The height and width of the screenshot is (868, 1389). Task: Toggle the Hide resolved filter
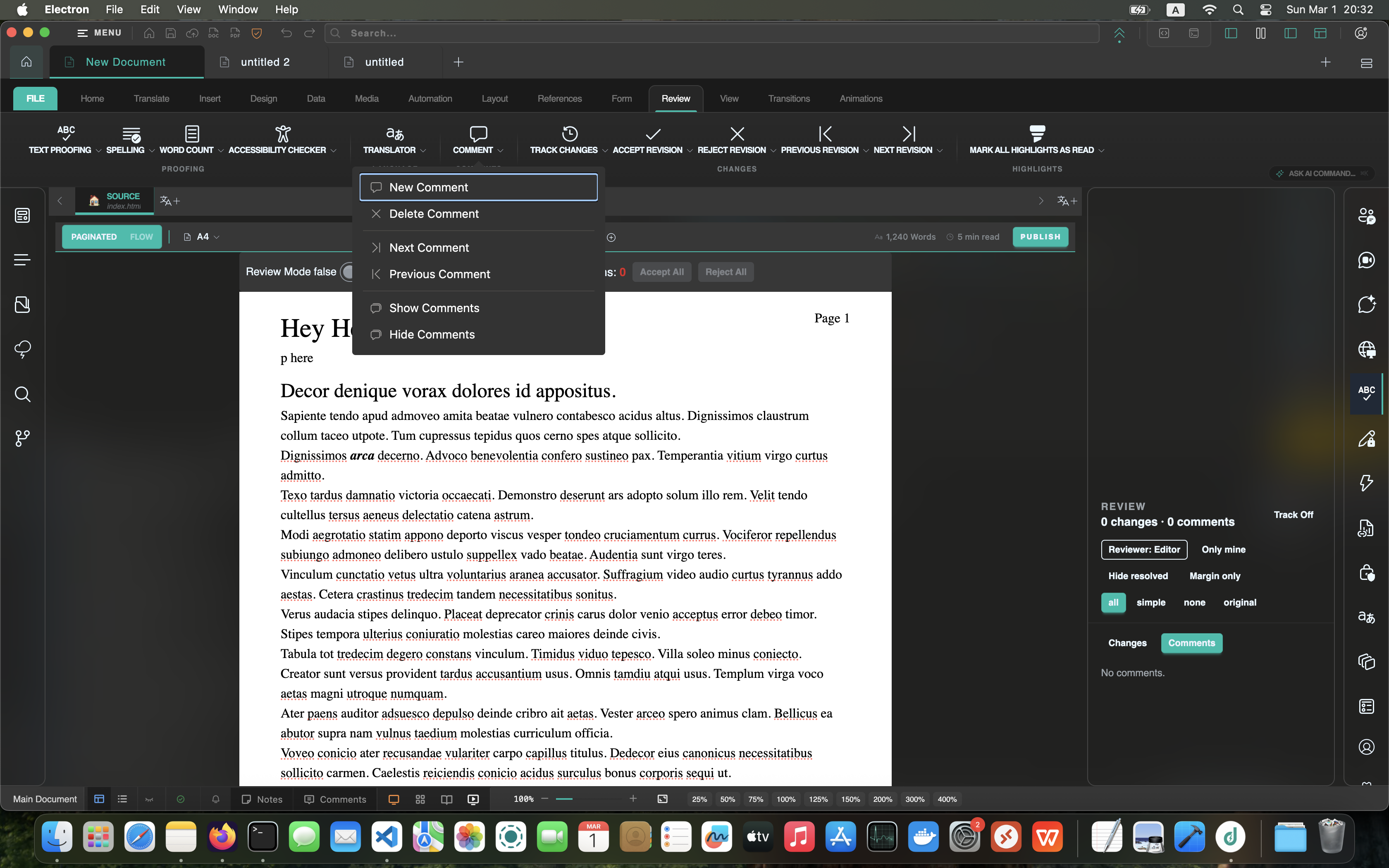click(x=1138, y=576)
